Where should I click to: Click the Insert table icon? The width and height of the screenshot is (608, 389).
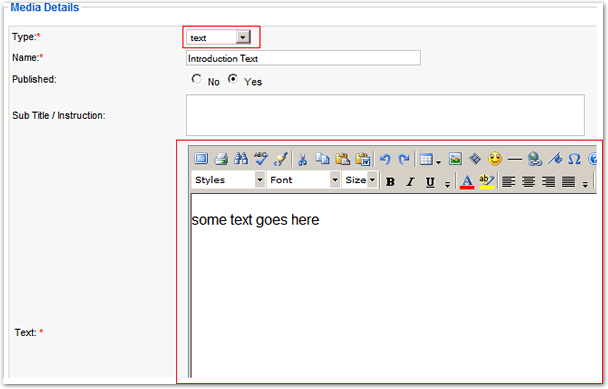(x=426, y=159)
